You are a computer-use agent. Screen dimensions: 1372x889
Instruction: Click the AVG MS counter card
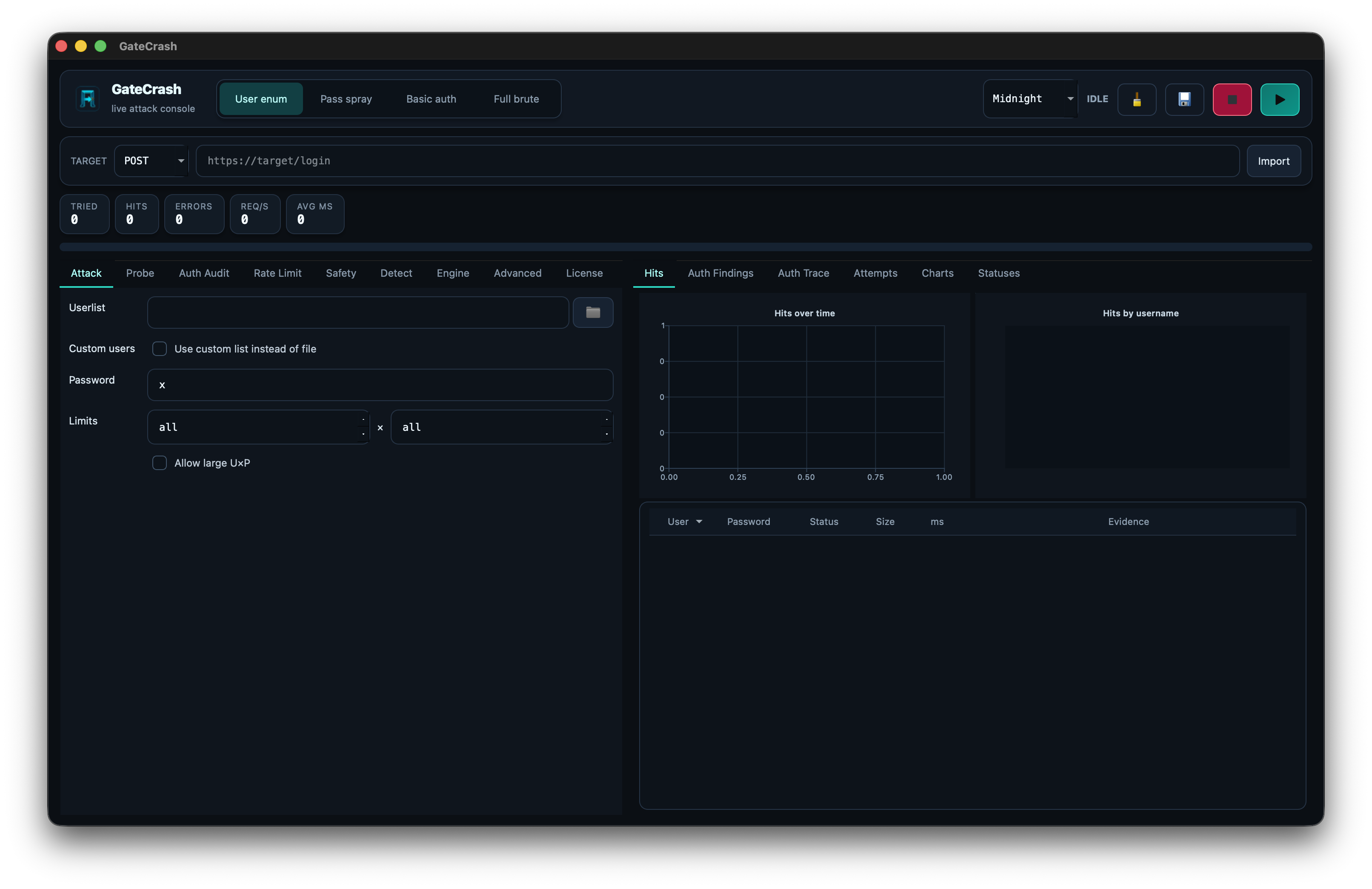click(x=315, y=214)
